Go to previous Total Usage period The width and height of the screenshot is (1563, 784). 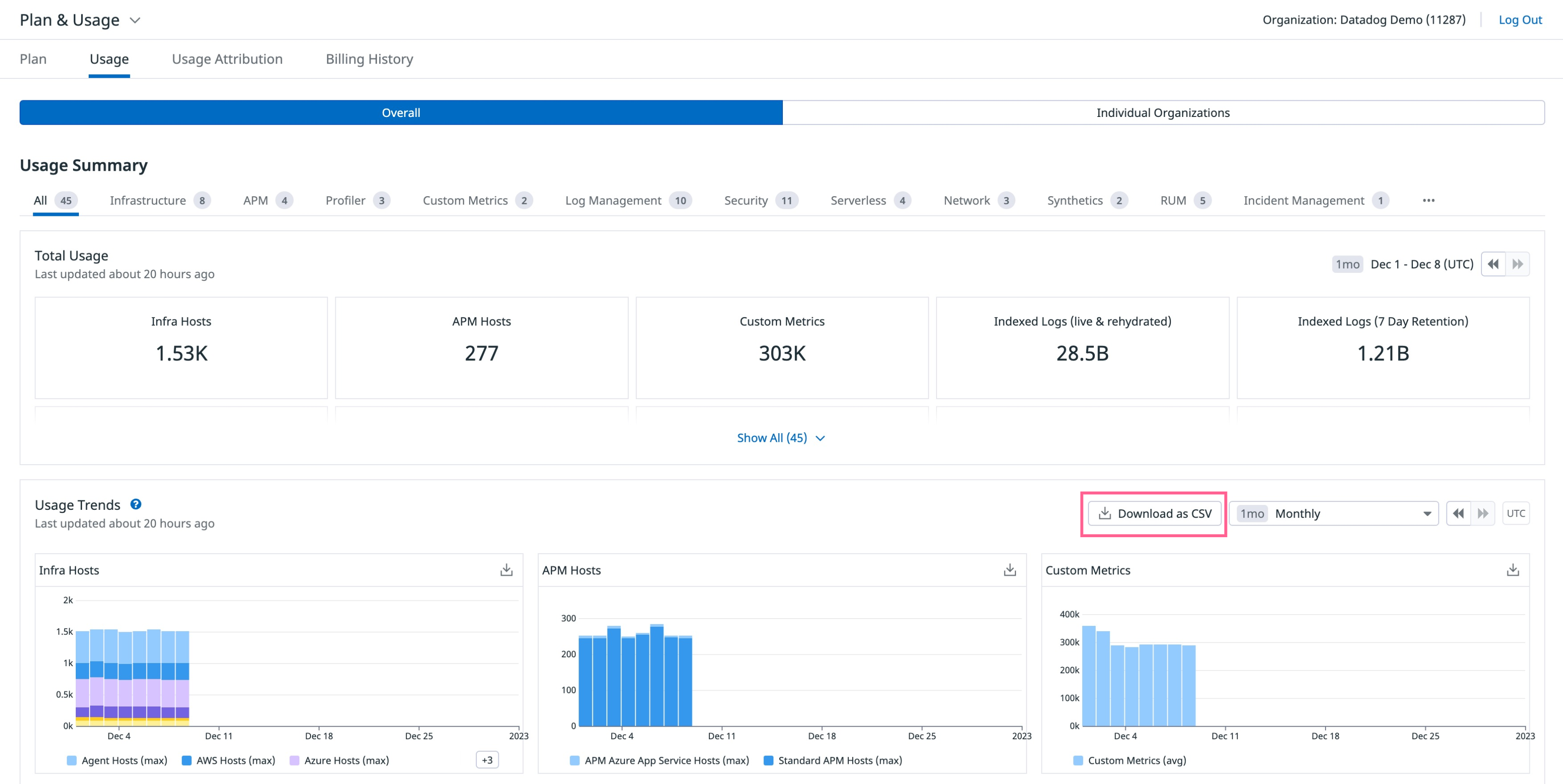[1493, 264]
